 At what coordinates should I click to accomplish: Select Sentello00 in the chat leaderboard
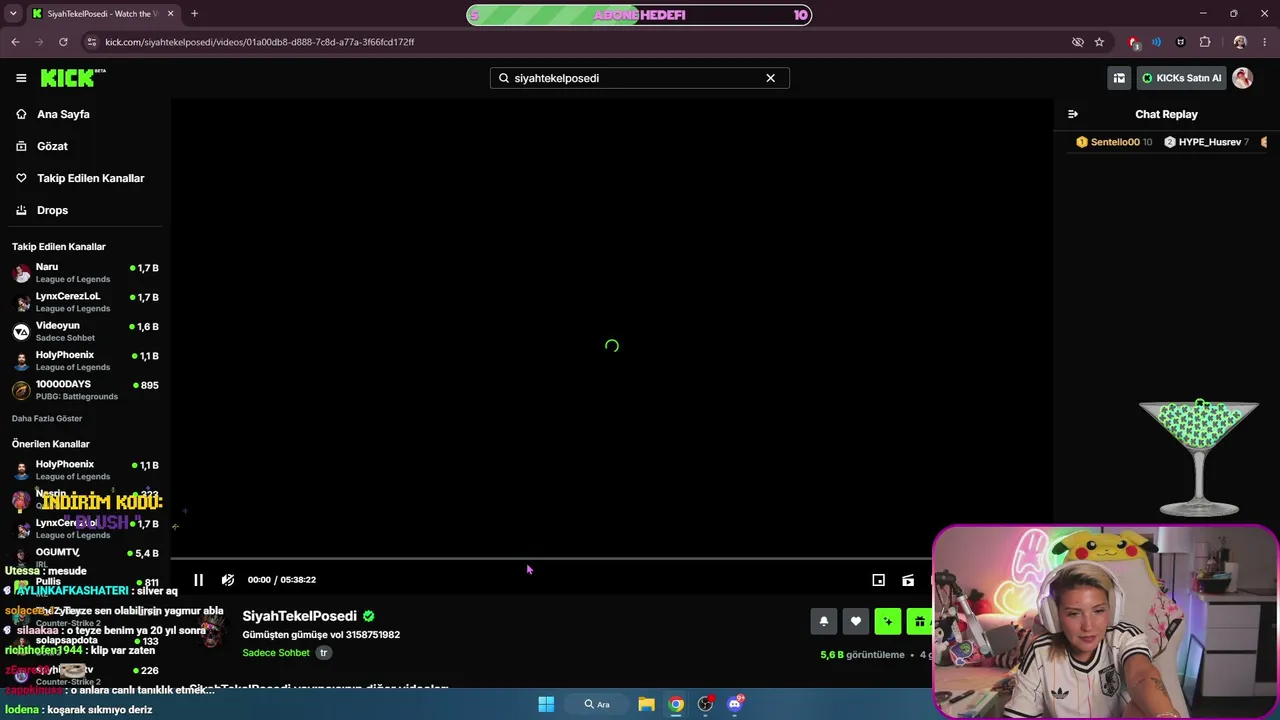pos(1114,142)
